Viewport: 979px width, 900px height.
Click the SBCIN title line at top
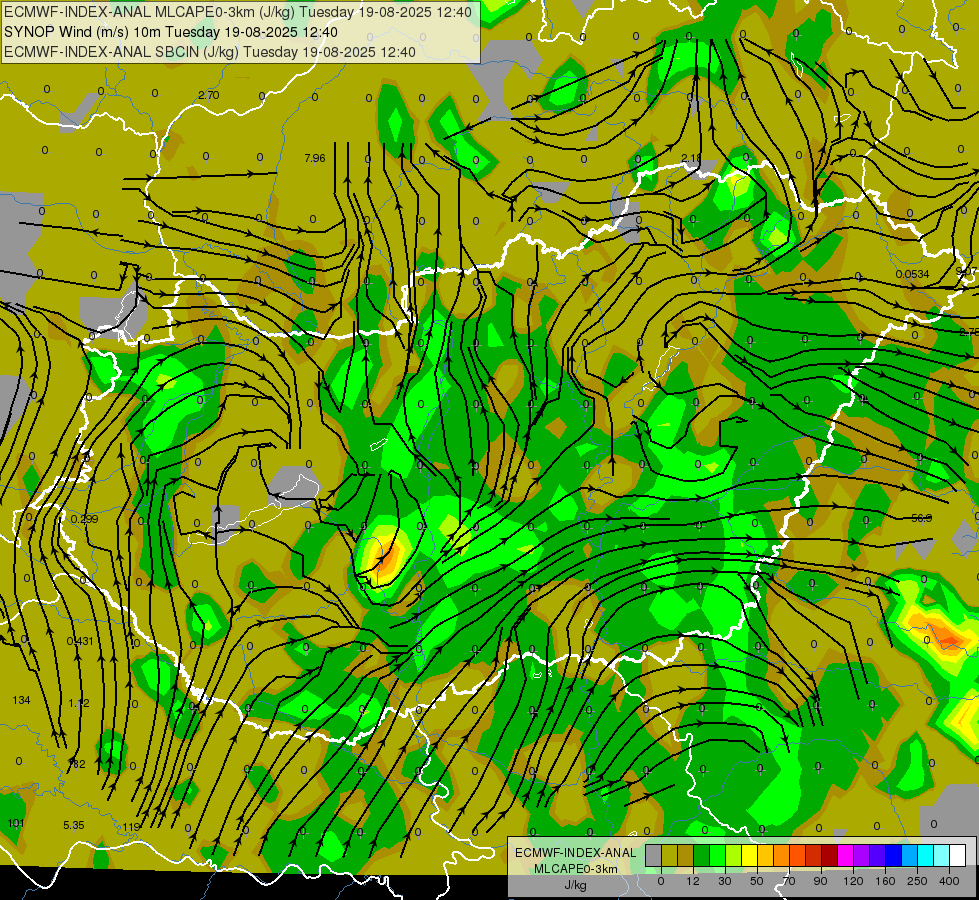coord(210,52)
